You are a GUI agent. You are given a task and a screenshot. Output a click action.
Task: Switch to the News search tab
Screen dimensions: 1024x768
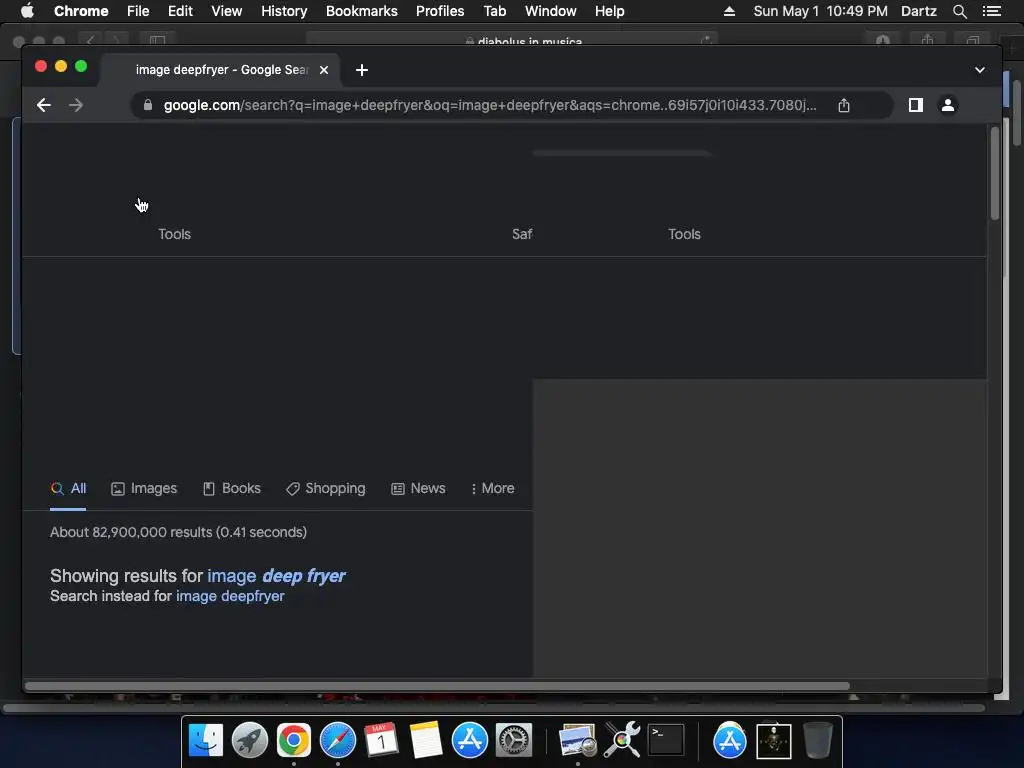coord(418,488)
